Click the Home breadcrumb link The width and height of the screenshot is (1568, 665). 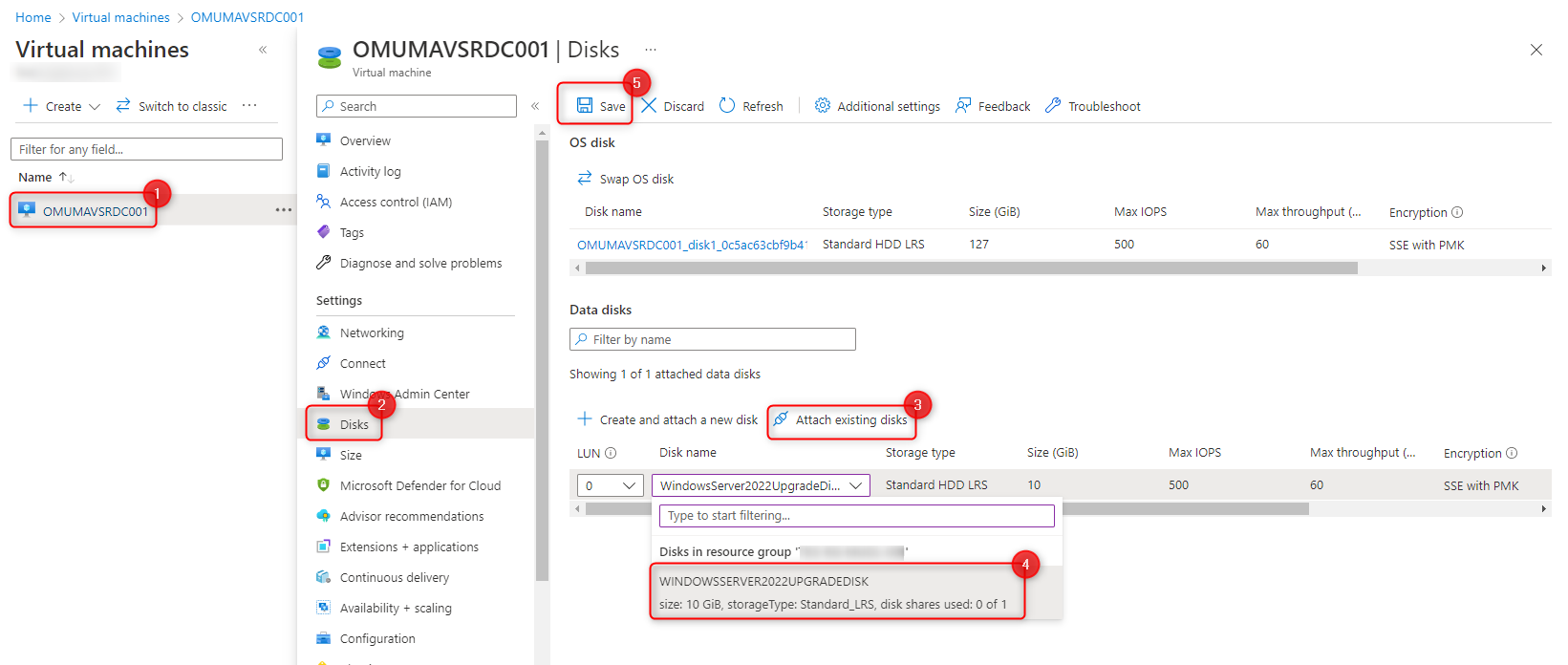pyautogui.click(x=33, y=17)
